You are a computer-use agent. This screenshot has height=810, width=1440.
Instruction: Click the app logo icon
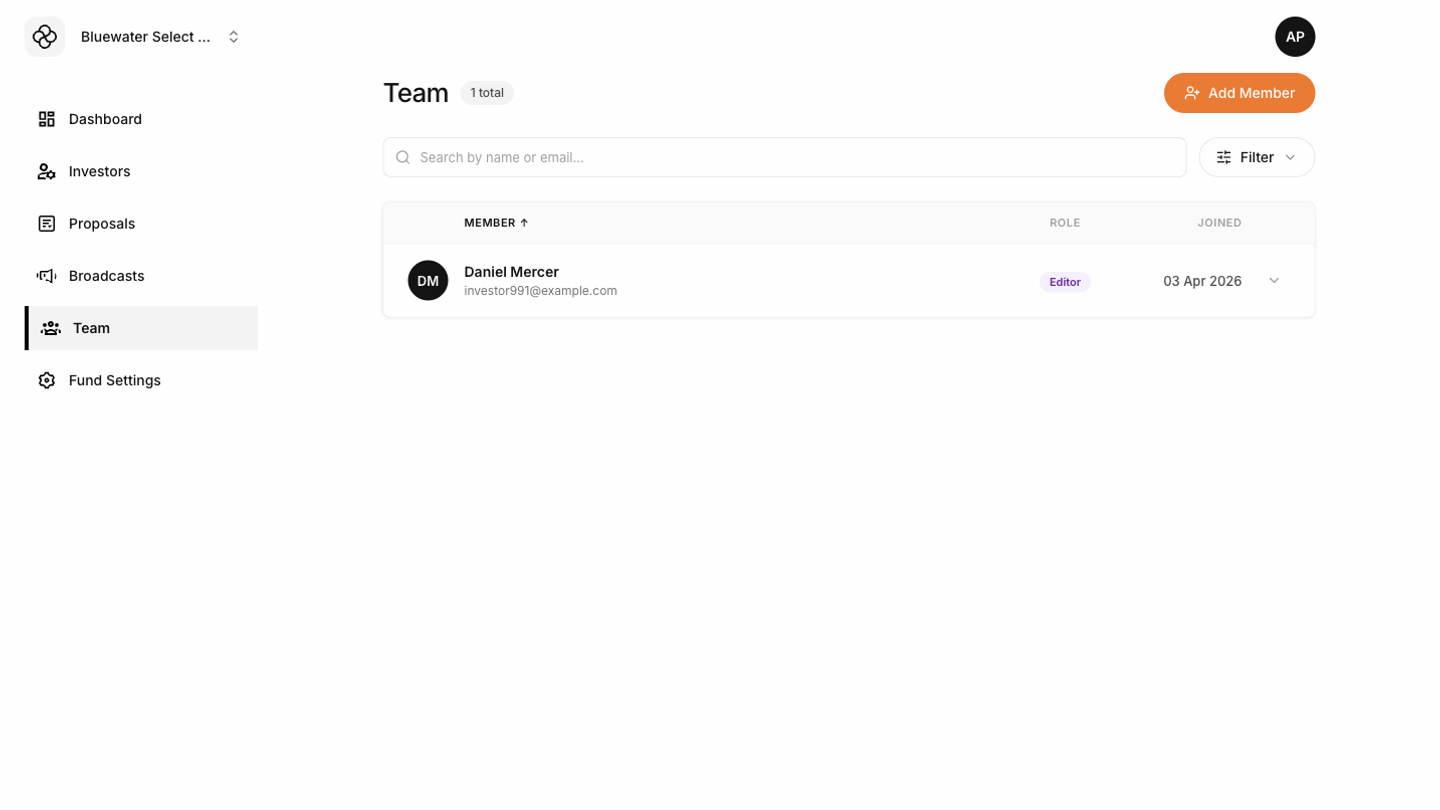(x=45, y=37)
